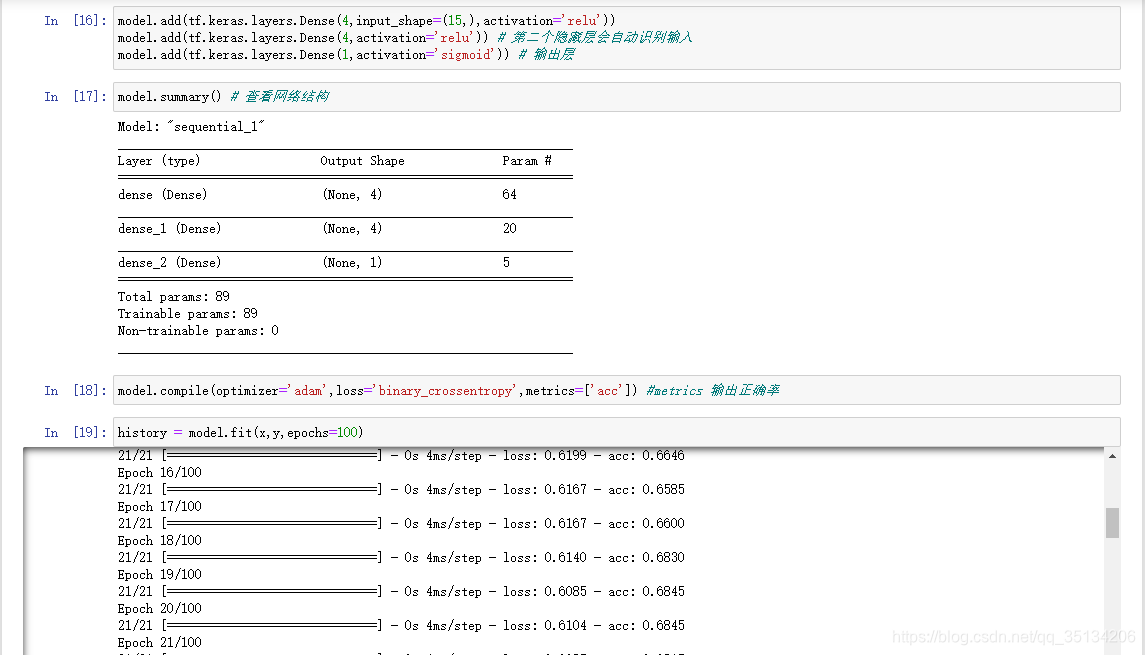Viewport: 1145px width, 655px height.
Task: Click the Epoch 18/100 output line
Action: pyautogui.click(x=160, y=540)
